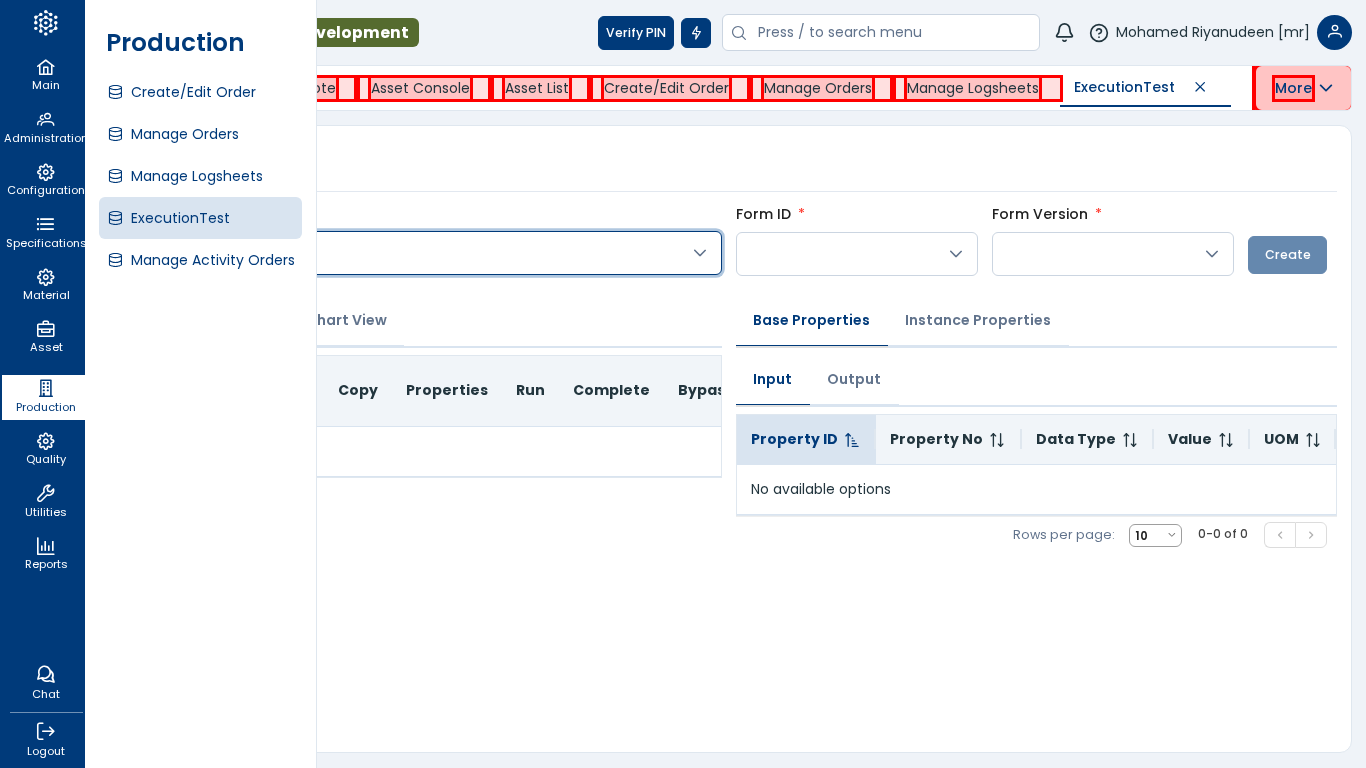
Task: Click the notifications bell icon
Action: click(1064, 33)
